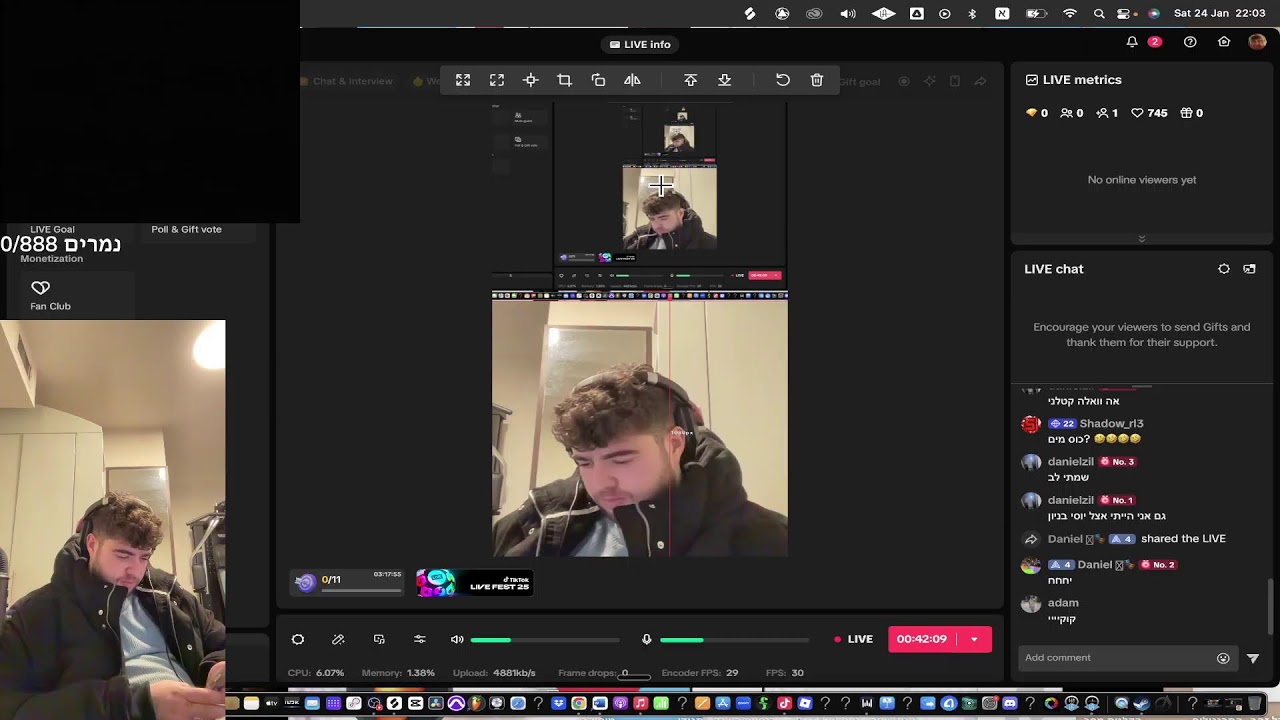Image resolution: width=1280 pixels, height=720 pixels.
Task: Pop out the LIVE chat window
Action: click(x=1249, y=269)
